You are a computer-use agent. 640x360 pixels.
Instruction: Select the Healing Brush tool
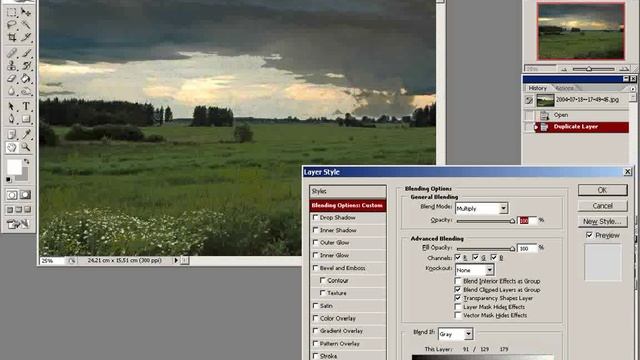12,53
